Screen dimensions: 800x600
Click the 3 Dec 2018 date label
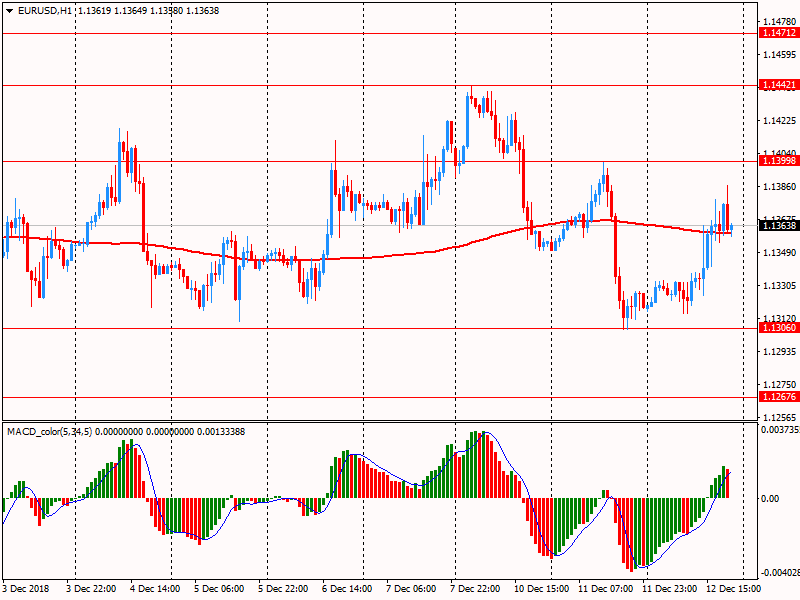coord(27,589)
